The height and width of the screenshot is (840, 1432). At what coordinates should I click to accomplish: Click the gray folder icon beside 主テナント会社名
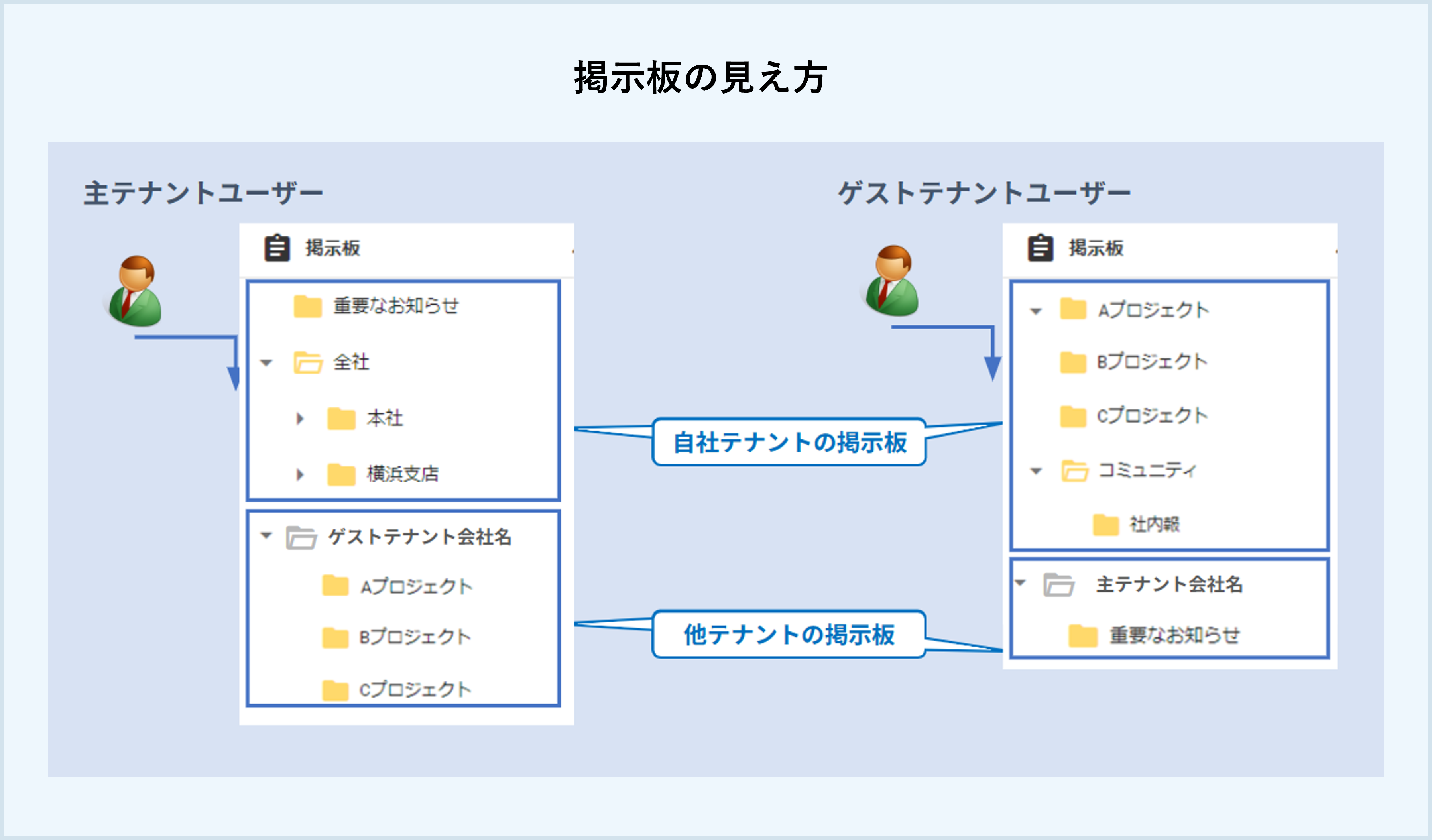1059,585
